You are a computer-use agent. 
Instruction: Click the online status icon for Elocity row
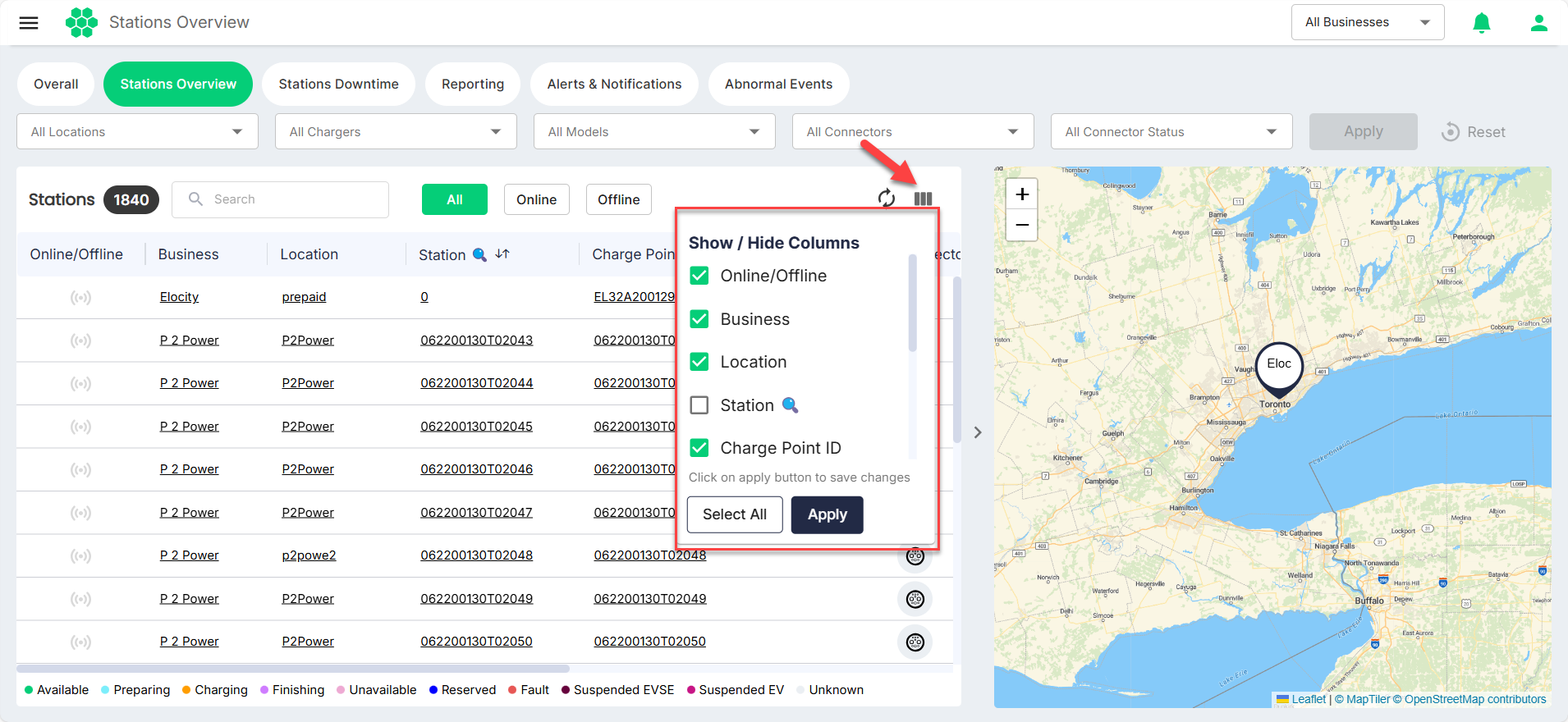[x=80, y=297]
